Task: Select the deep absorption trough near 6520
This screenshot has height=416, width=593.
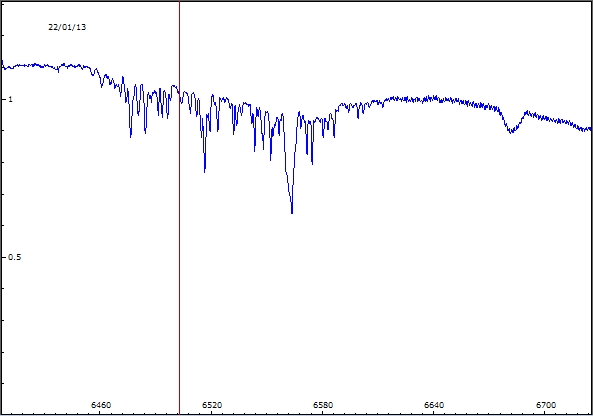Action: pos(205,170)
